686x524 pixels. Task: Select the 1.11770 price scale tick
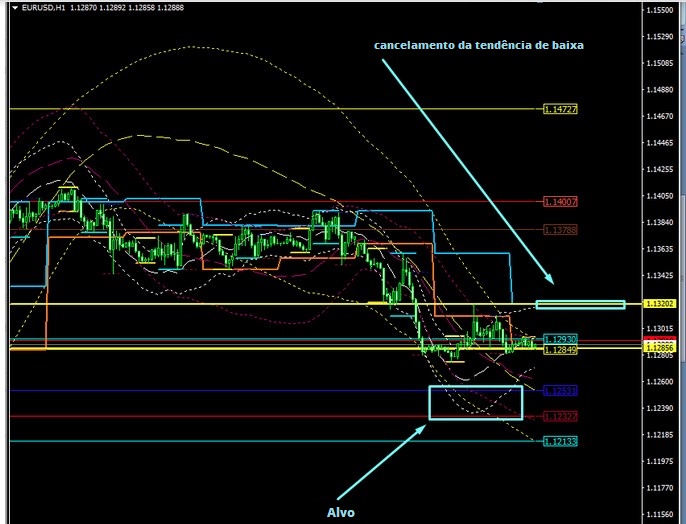[x=660, y=488]
